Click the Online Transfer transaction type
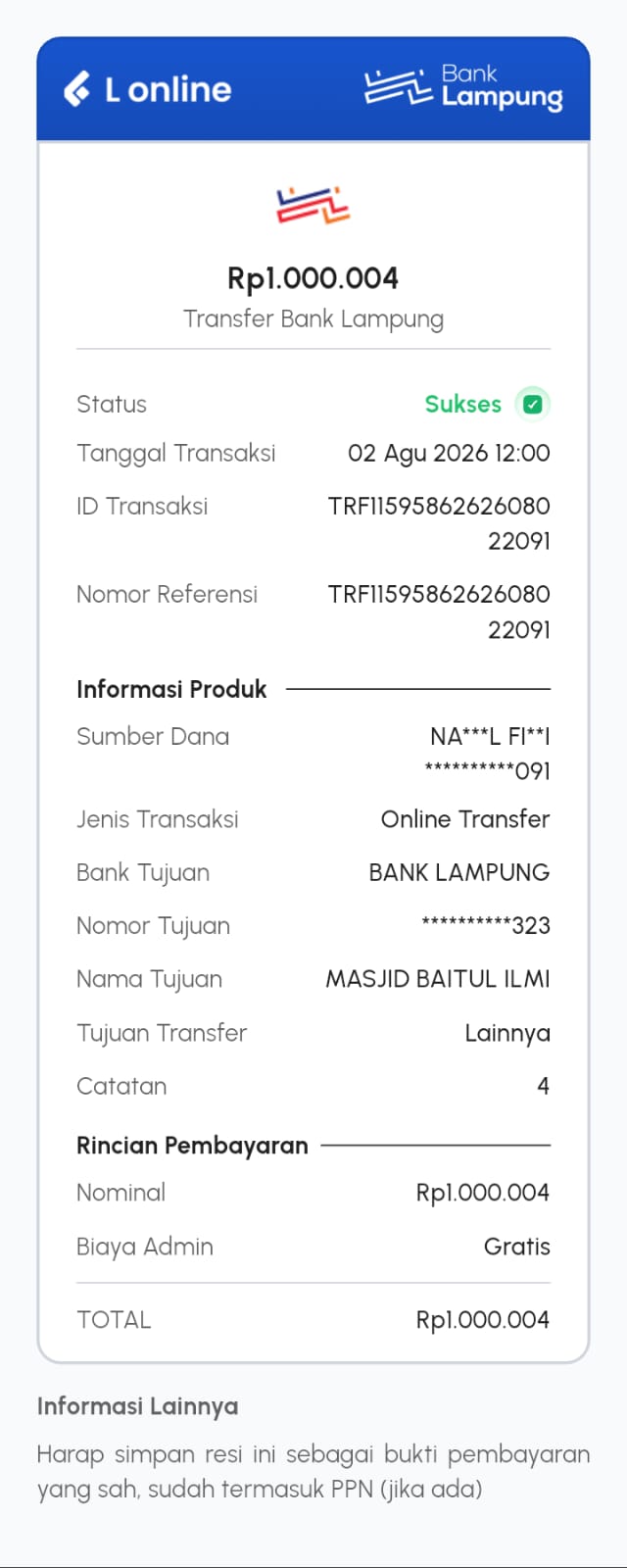The width and height of the screenshot is (627, 1568). tap(465, 819)
